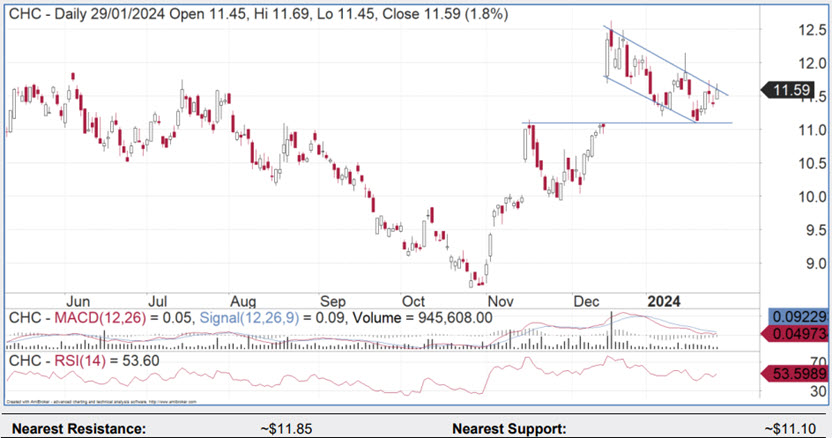Screen dimensions: 832x438
Task: Click the '~$11.85' resistance value
Action: [287, 429]
